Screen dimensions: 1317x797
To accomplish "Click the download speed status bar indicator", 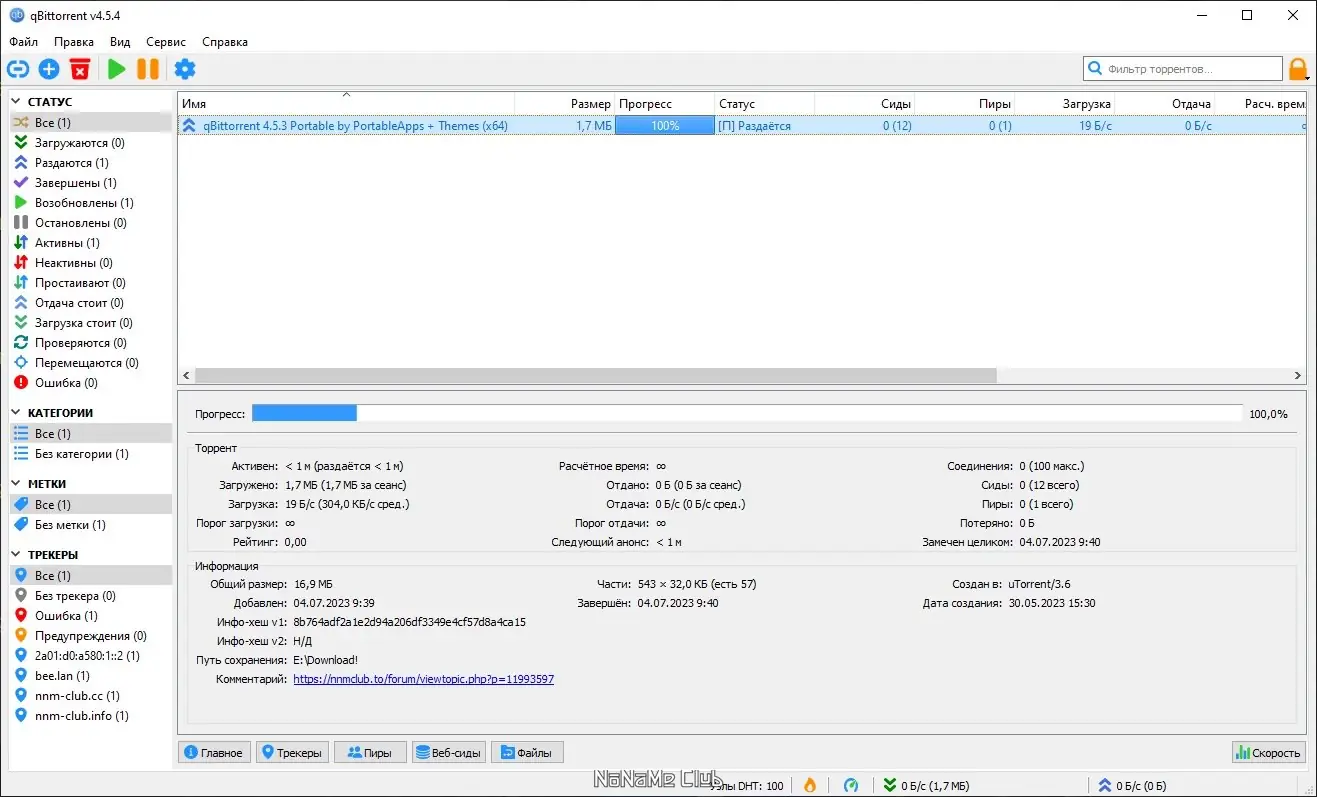I will pos(926,785).
